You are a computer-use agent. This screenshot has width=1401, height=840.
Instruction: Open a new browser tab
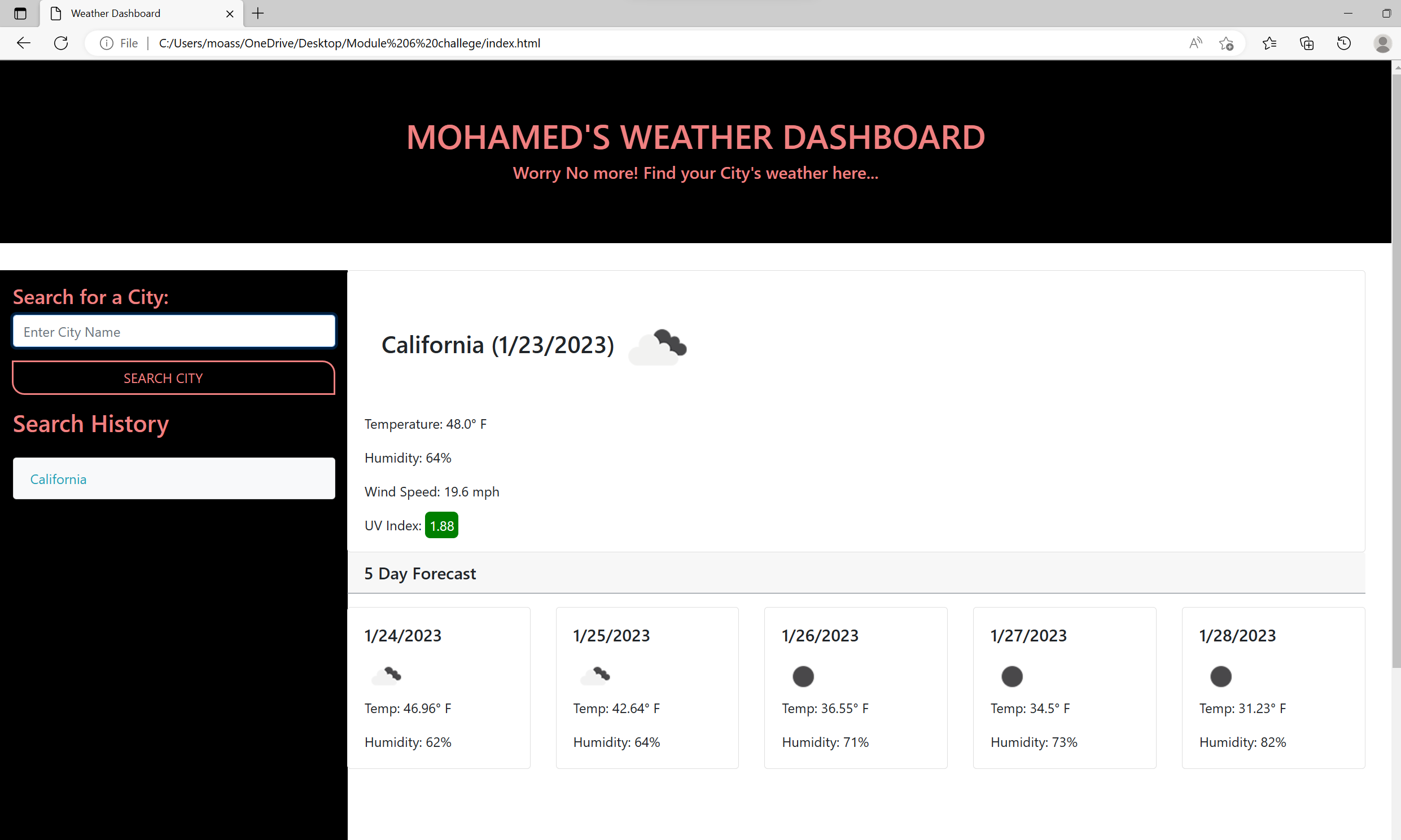pyautogui.click(x=257, y=13)
